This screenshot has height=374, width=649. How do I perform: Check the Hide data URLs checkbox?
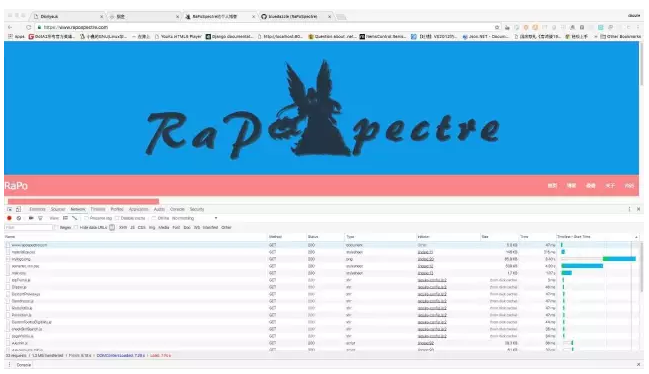pos(76,228)
